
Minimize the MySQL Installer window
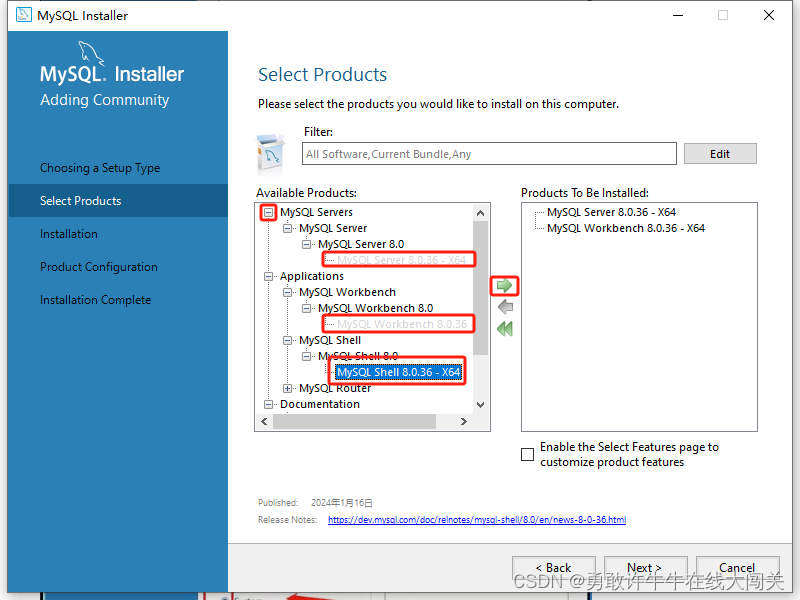coord(678,15)
